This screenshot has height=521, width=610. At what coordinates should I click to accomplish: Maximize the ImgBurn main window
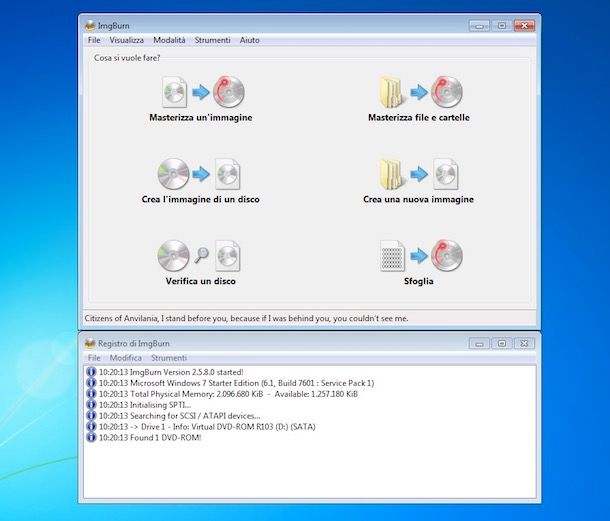click(x=502, y=26)
